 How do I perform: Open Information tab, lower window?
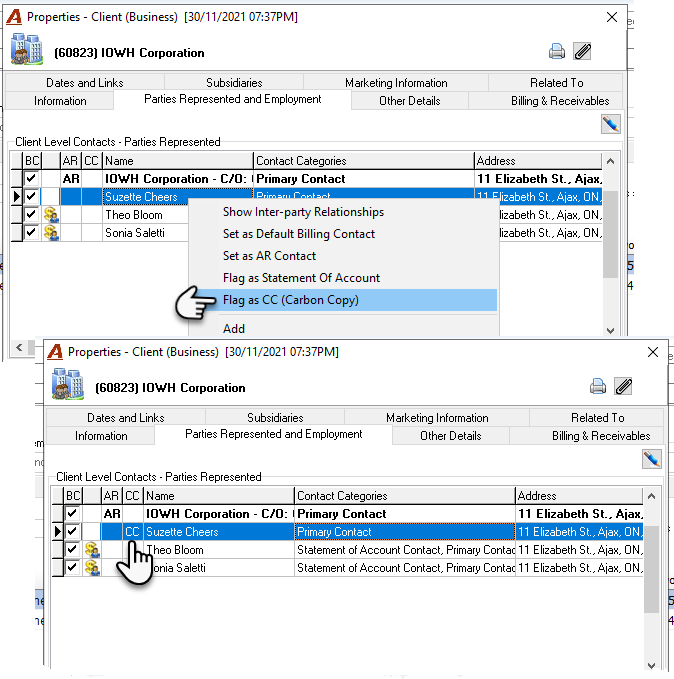(101, 436)
